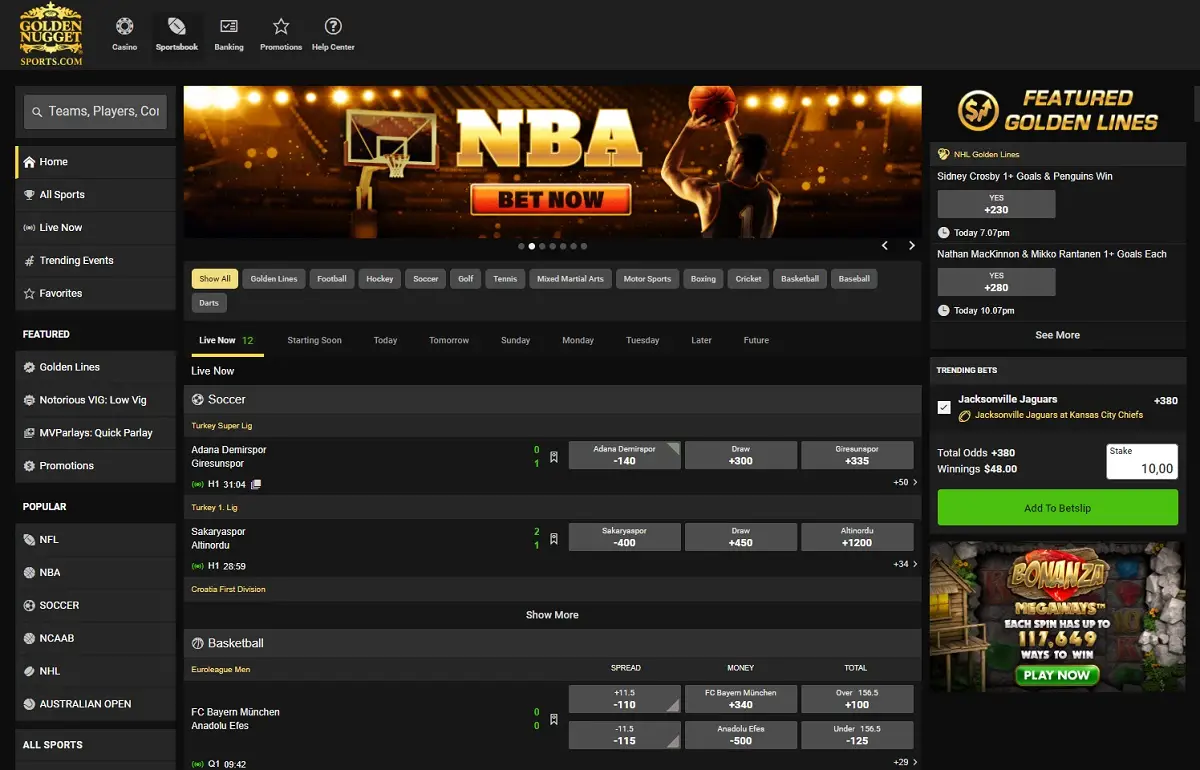Viewport: 1200px width, 770px height.
Task: Open the Sportsbook icon
Action: point(176,27)
